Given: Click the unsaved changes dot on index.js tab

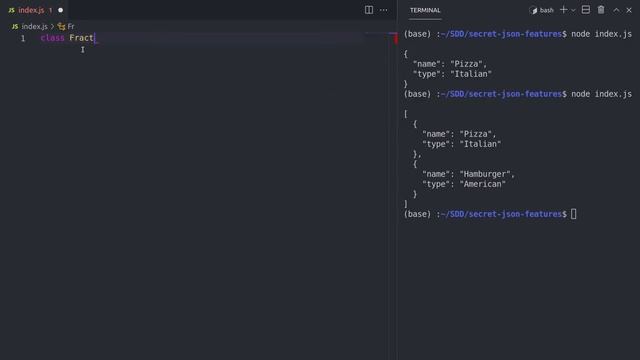Looking at the screenshot, I should pyautogui.click(x=60, y=10).
